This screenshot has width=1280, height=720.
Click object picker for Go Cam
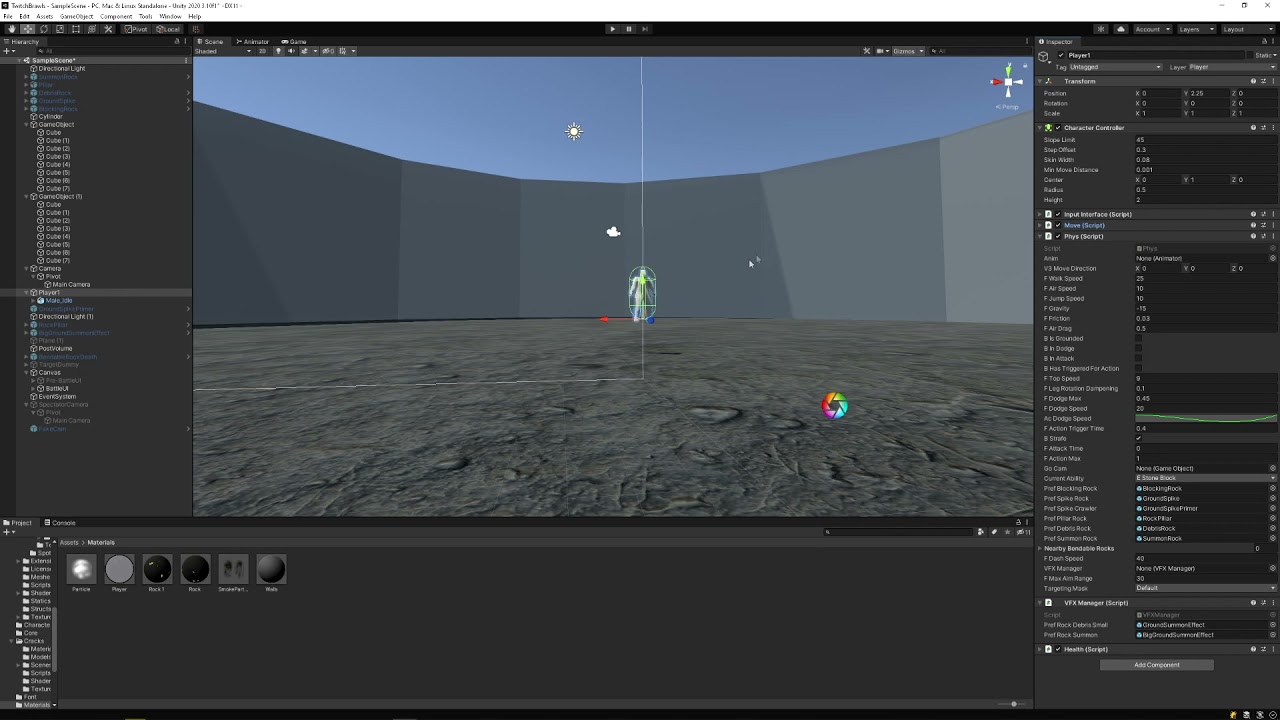coord(1273,468)
